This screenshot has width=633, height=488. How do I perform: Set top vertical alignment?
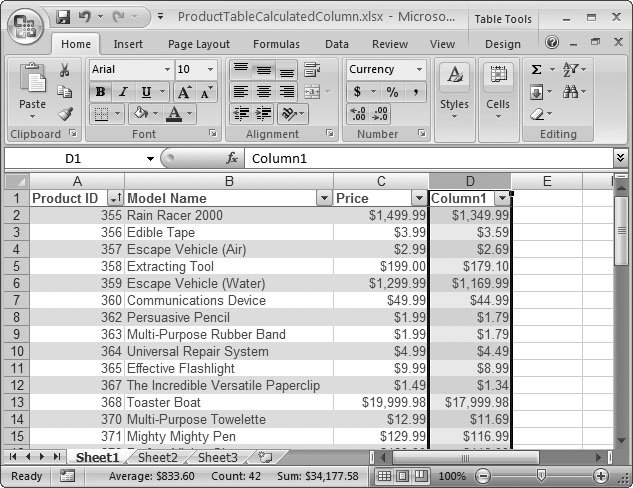click(x=241, y=69)
